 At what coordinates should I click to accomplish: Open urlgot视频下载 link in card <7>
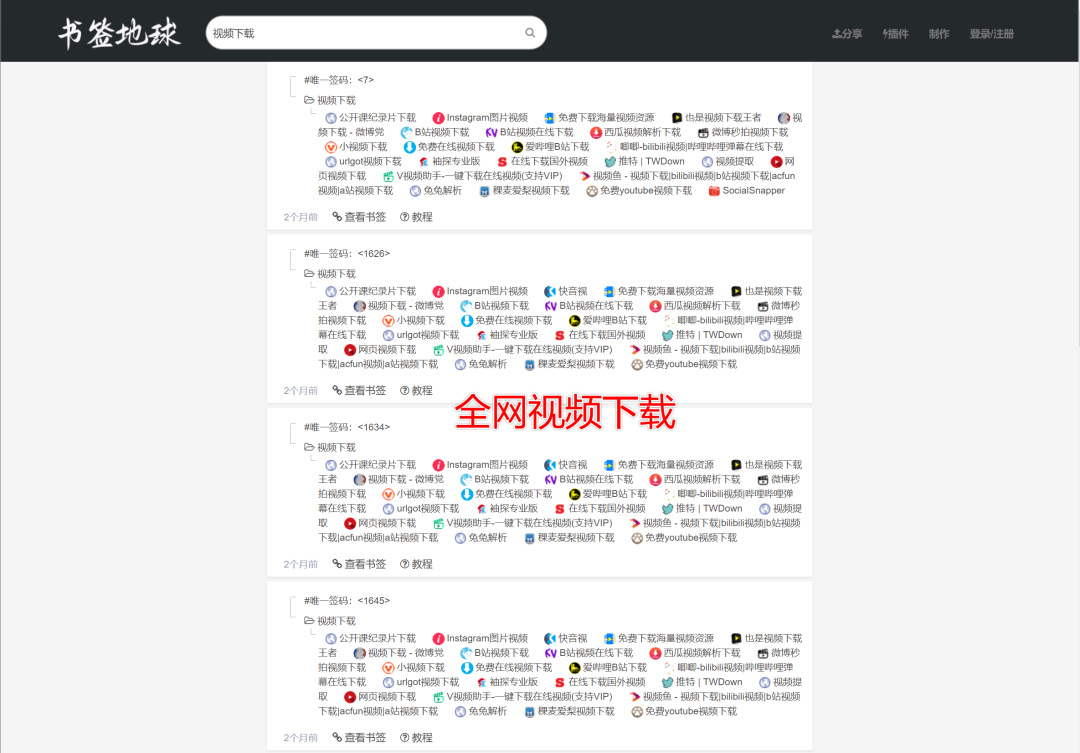(x=370, y=161)
